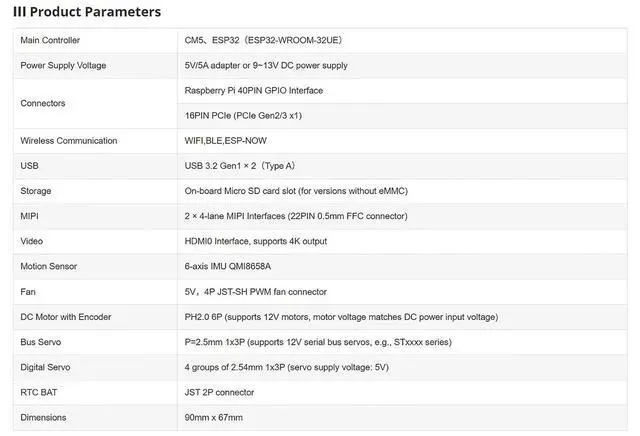Click the 90mm x 67mm dimensions value

pos(213,418)
